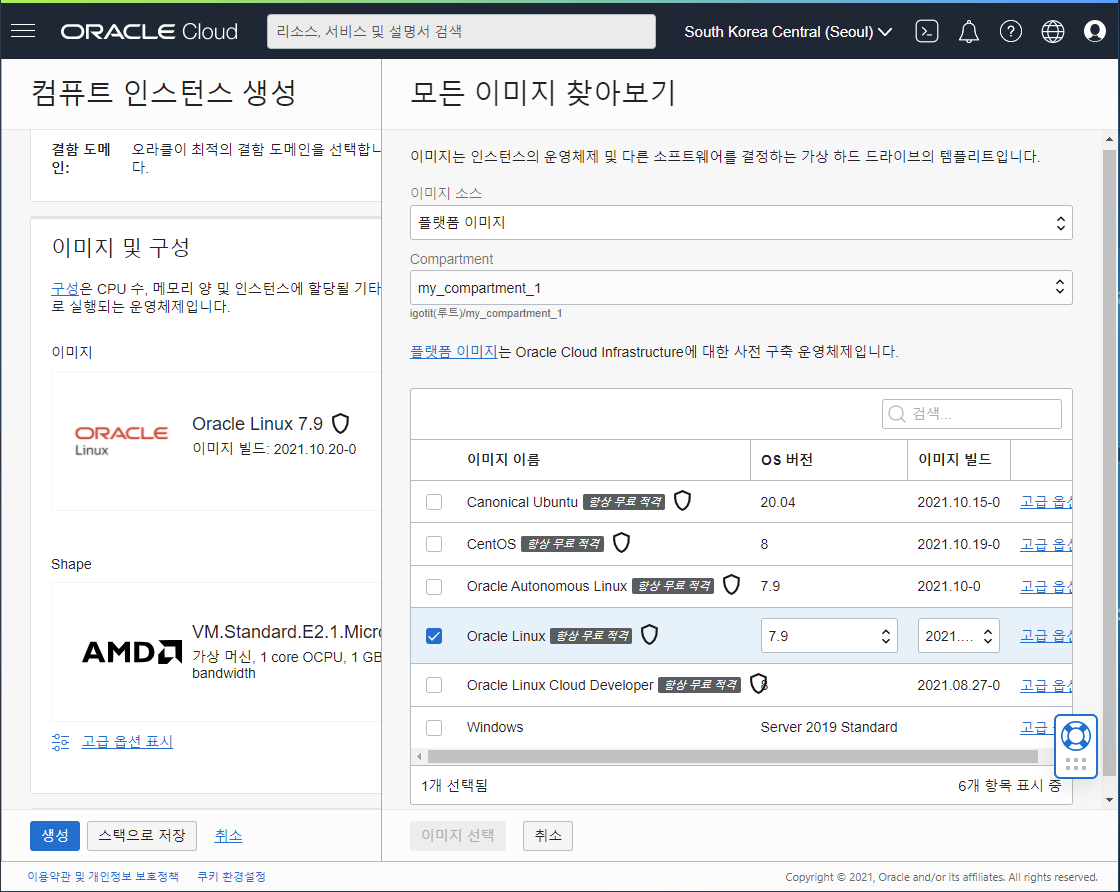Click shield icon in Oracle Linux Cloud Developer row
The image size is (1120, 892).
(758, 683)
